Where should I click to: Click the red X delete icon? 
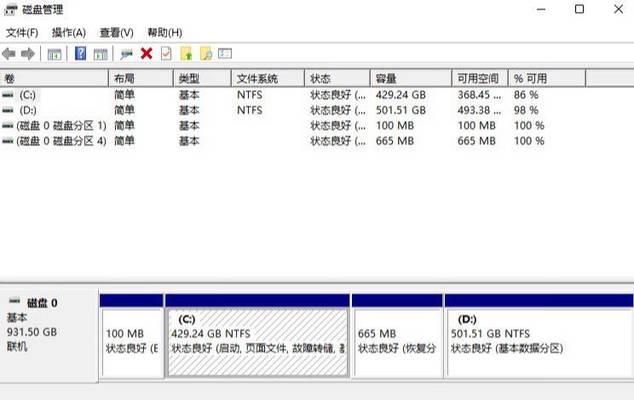tap(146, 53)
